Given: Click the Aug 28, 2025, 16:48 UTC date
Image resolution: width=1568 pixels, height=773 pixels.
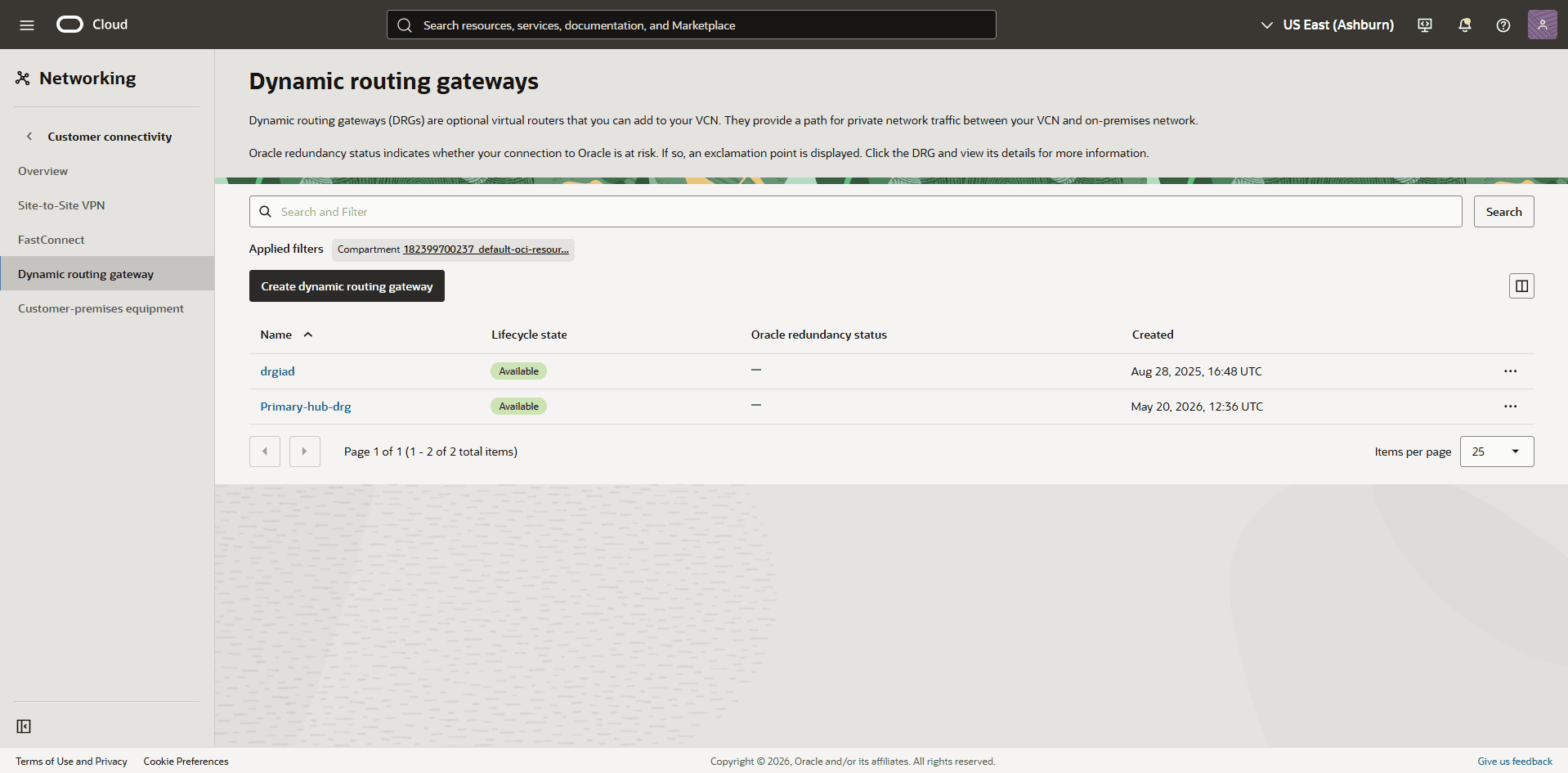Looking at the screenshot, I should click(1196, 371).
